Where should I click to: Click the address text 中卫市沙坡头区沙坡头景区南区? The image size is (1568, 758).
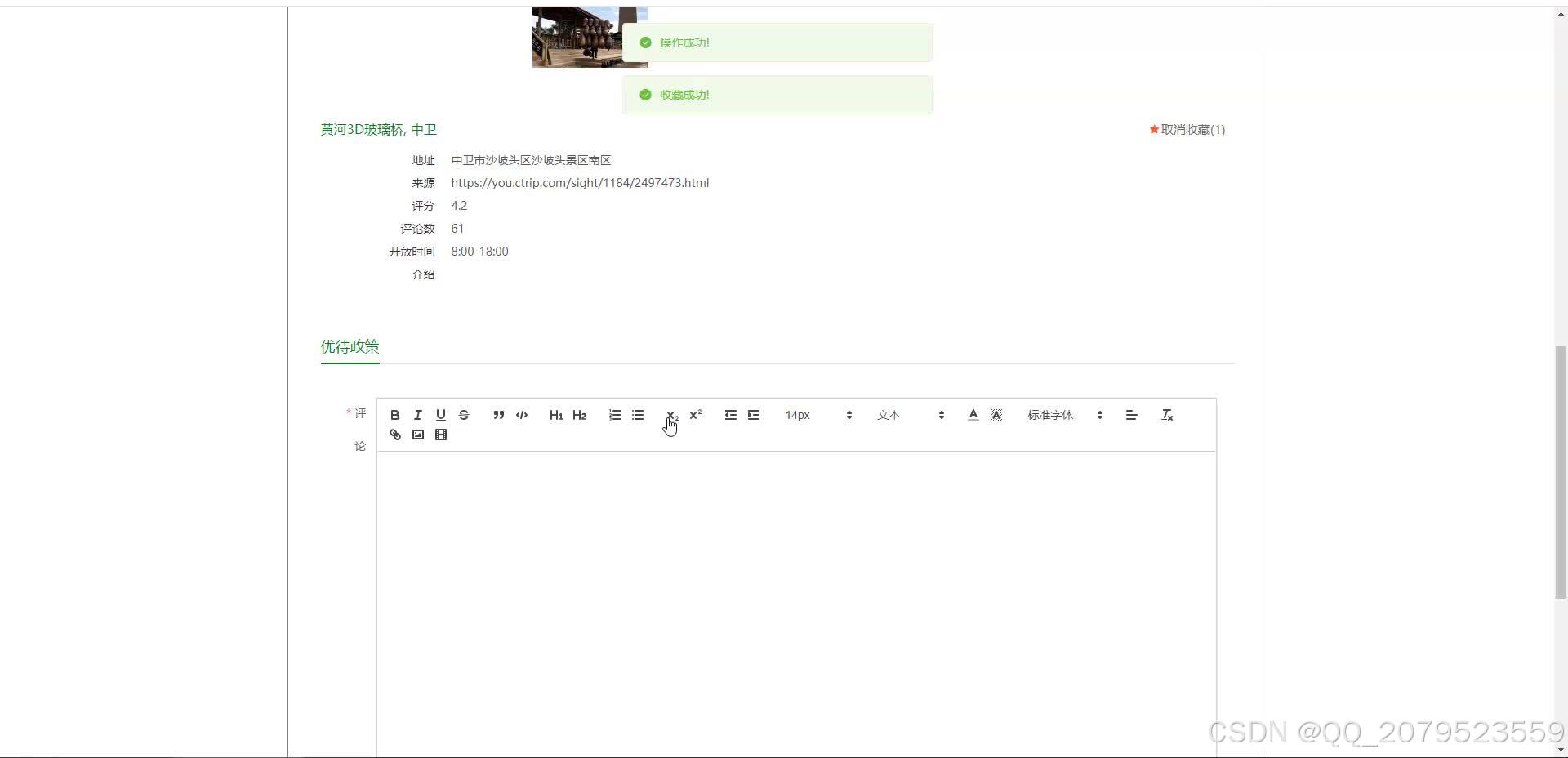531,160
